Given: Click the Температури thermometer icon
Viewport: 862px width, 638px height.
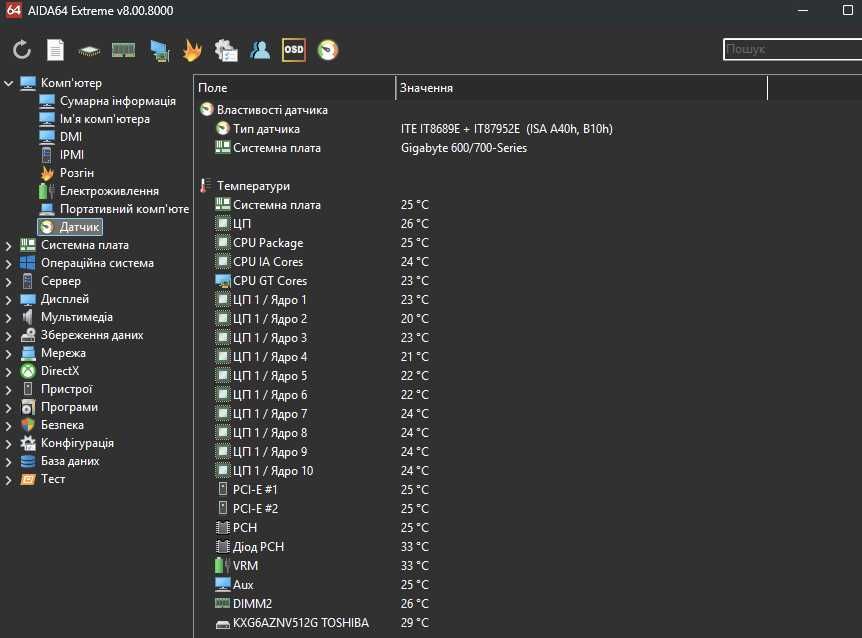Looking at the screenshot, I should point(205,186).
